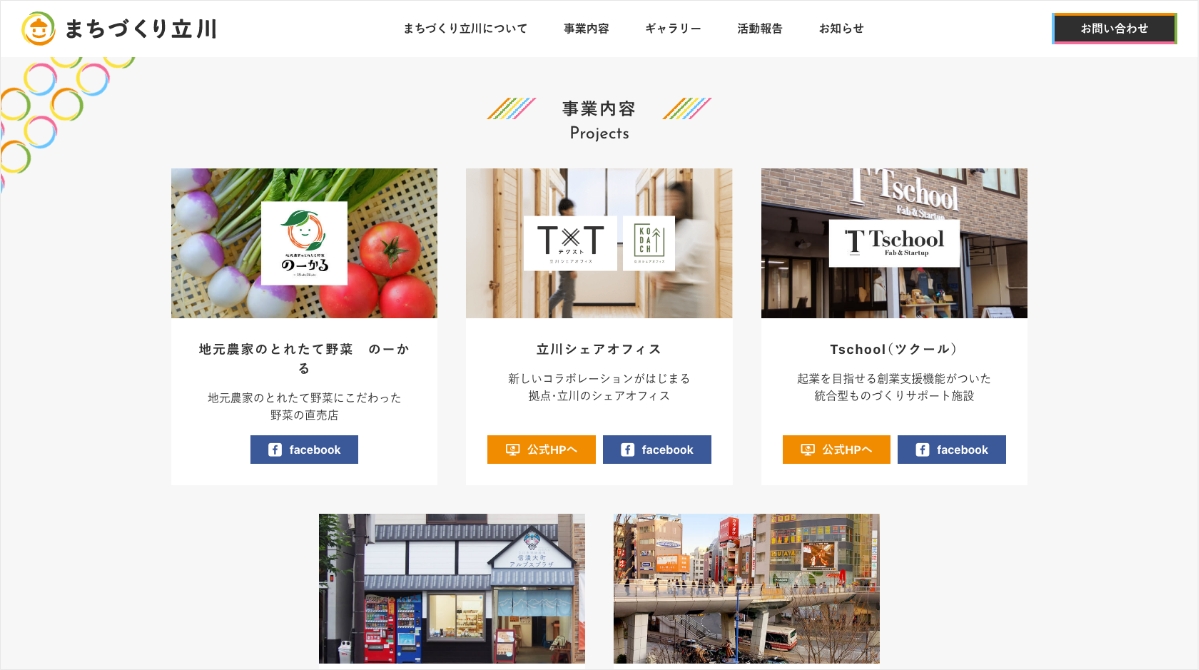Click the Tschool（ツクール）card title

pyautogui.click(x=894, y=349)
